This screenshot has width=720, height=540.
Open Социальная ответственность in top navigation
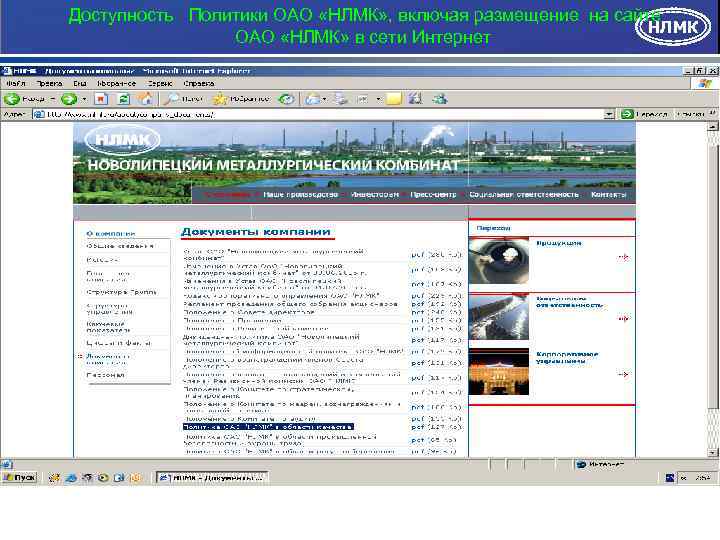(x=523, y=195)
